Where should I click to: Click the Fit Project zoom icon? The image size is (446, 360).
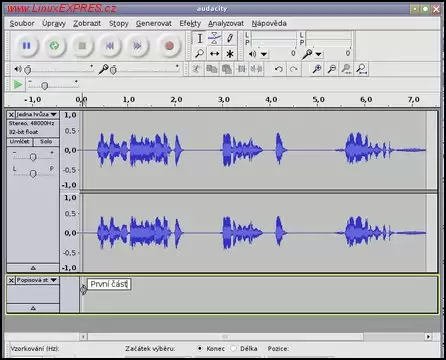[x=362, y=69]
